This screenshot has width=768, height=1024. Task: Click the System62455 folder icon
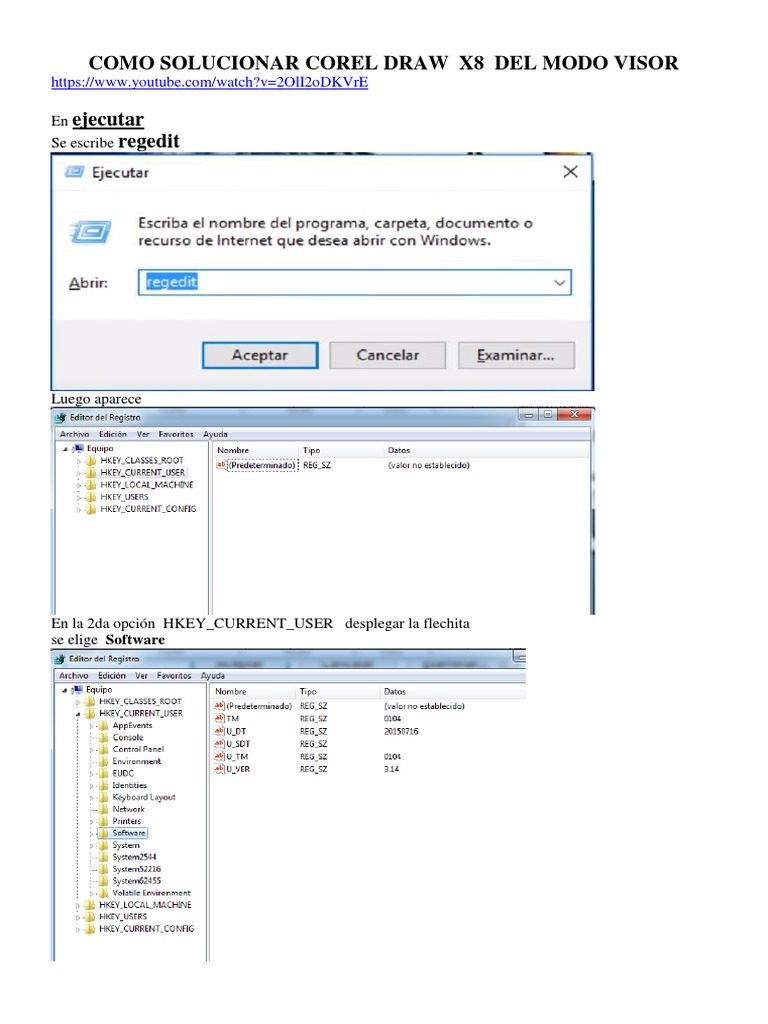click(x=103, y=881)
